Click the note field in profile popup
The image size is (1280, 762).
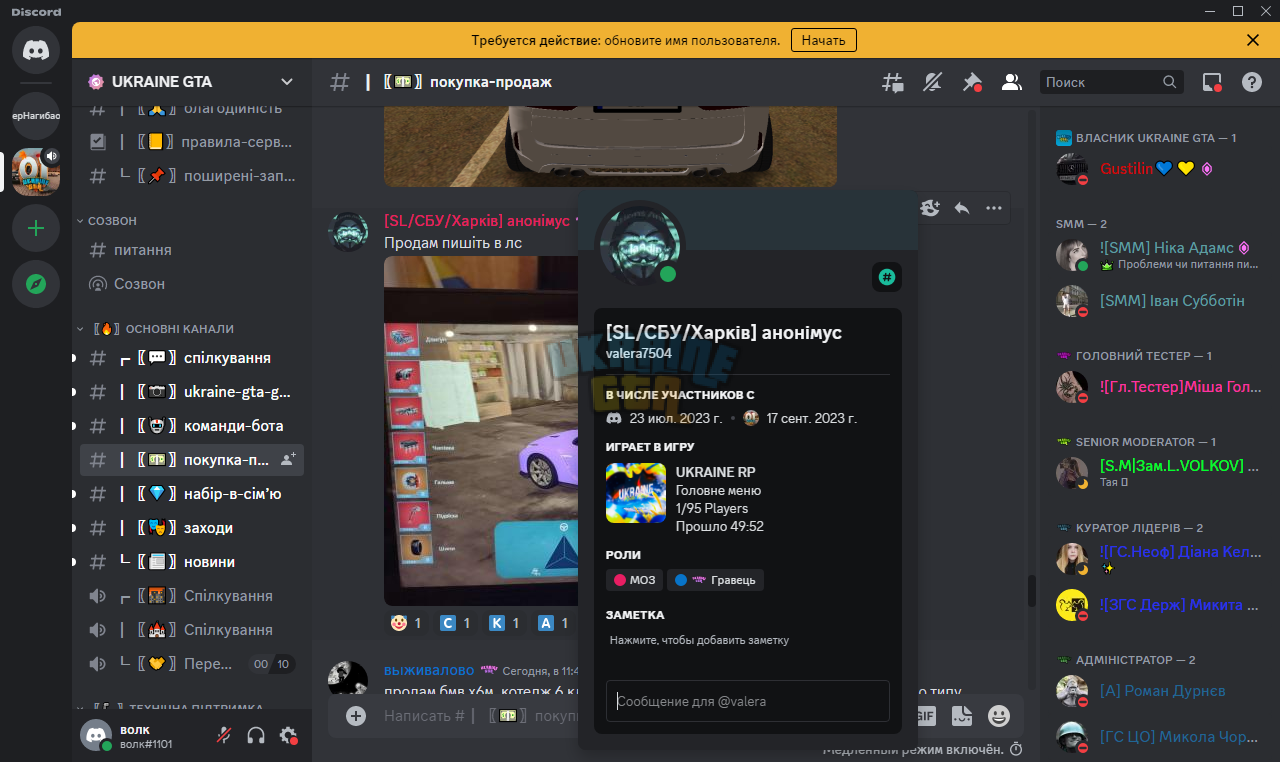coord(748,640)
